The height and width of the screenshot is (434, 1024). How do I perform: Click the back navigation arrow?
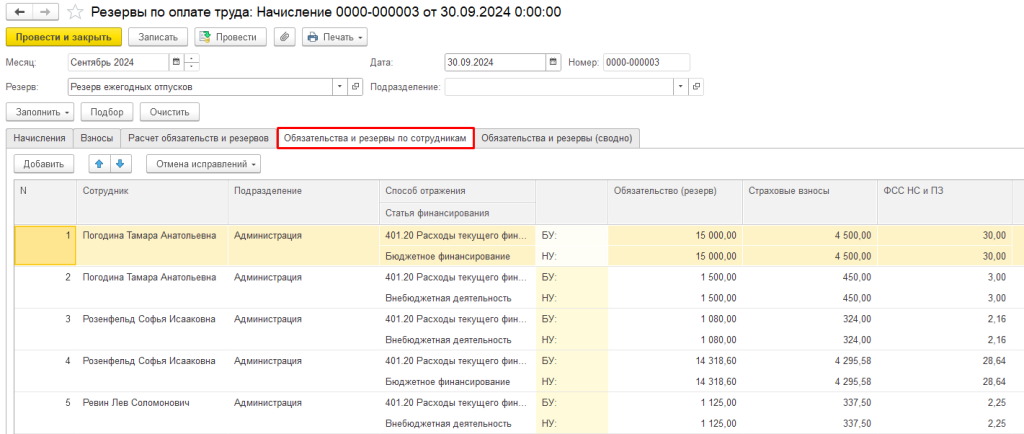point(19,12)
